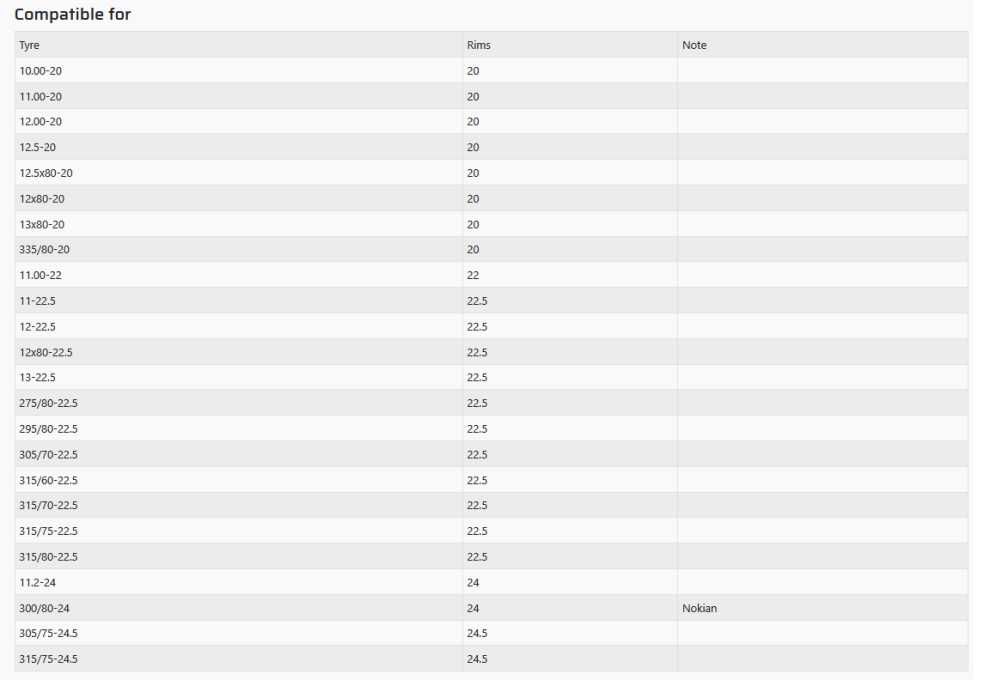Select the 11.00-22 tyre row
Viewport: 990px width, 680px height.
(40, 275)
